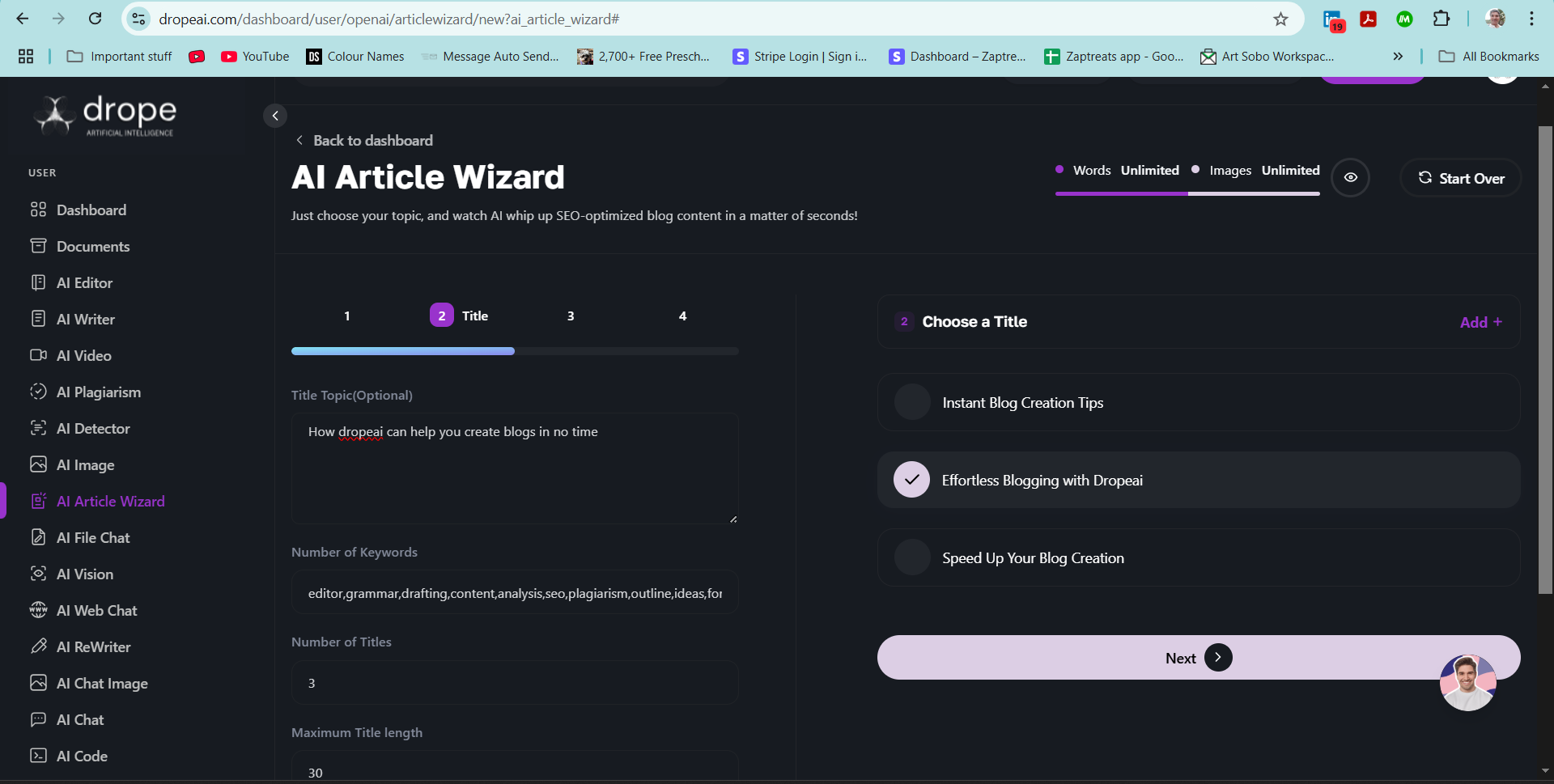Open the Zaptreats app bookmark

click(x=1114, y=56)
